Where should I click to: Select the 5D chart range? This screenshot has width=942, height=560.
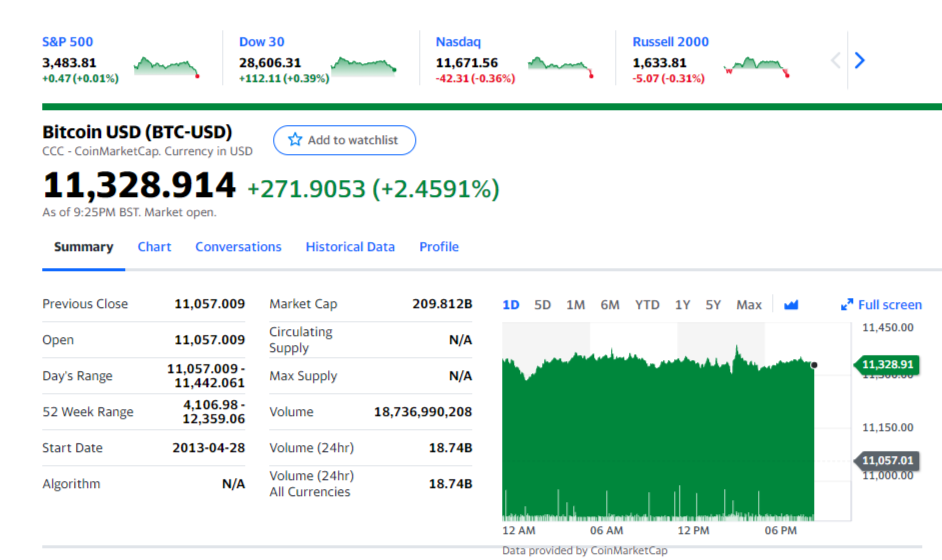(x=542, y=305)
